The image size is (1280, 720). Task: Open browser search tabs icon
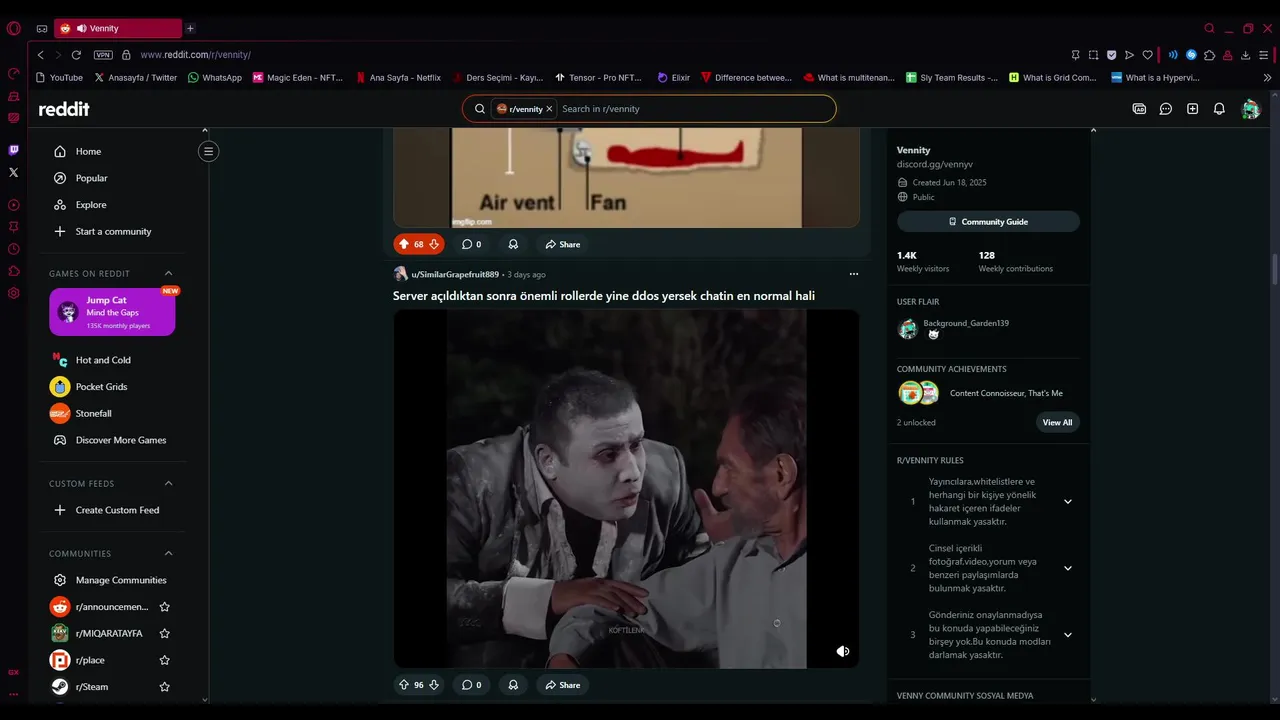click(1209, 28)
